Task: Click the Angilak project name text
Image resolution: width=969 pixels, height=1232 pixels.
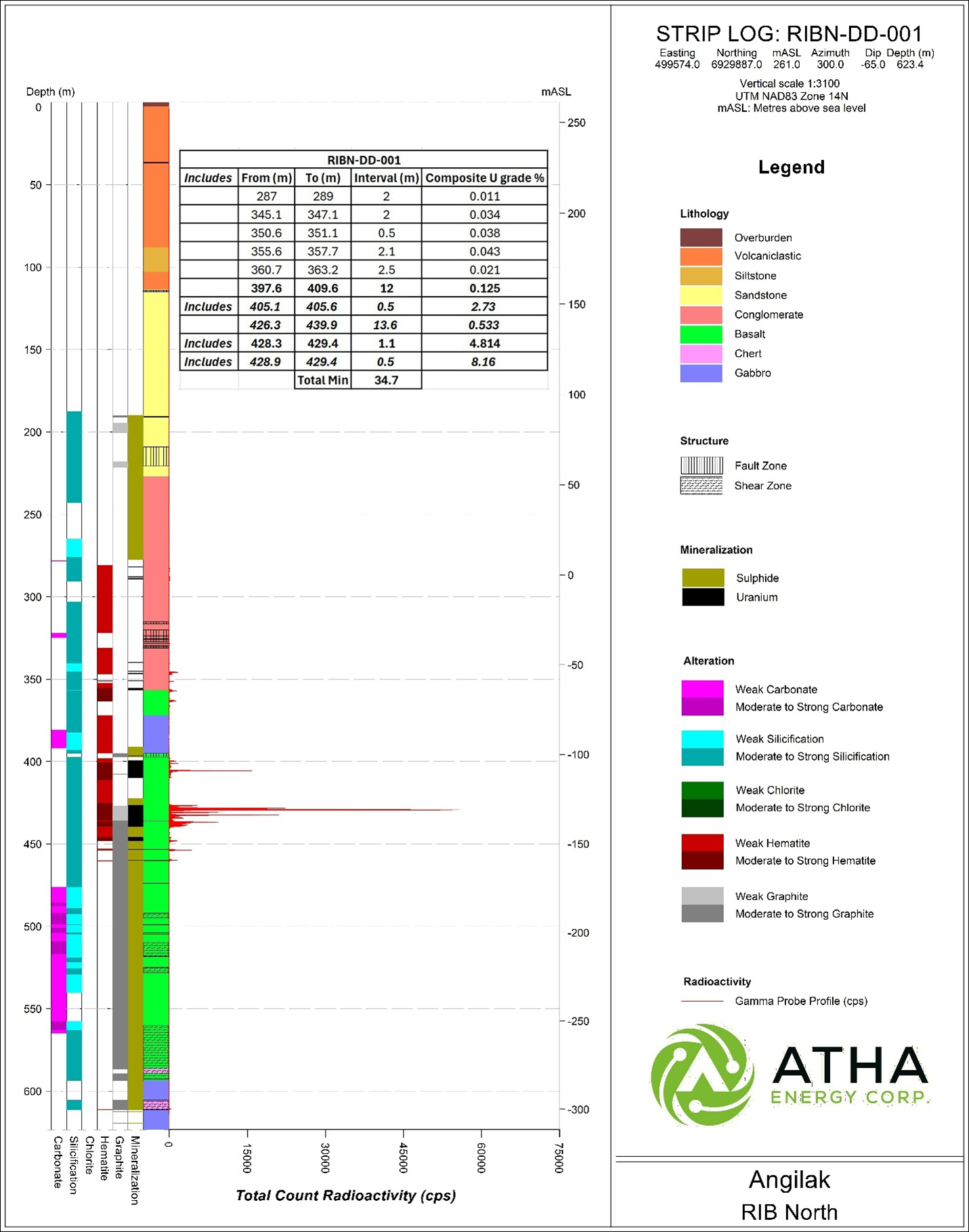Action: click(789, 1180)
